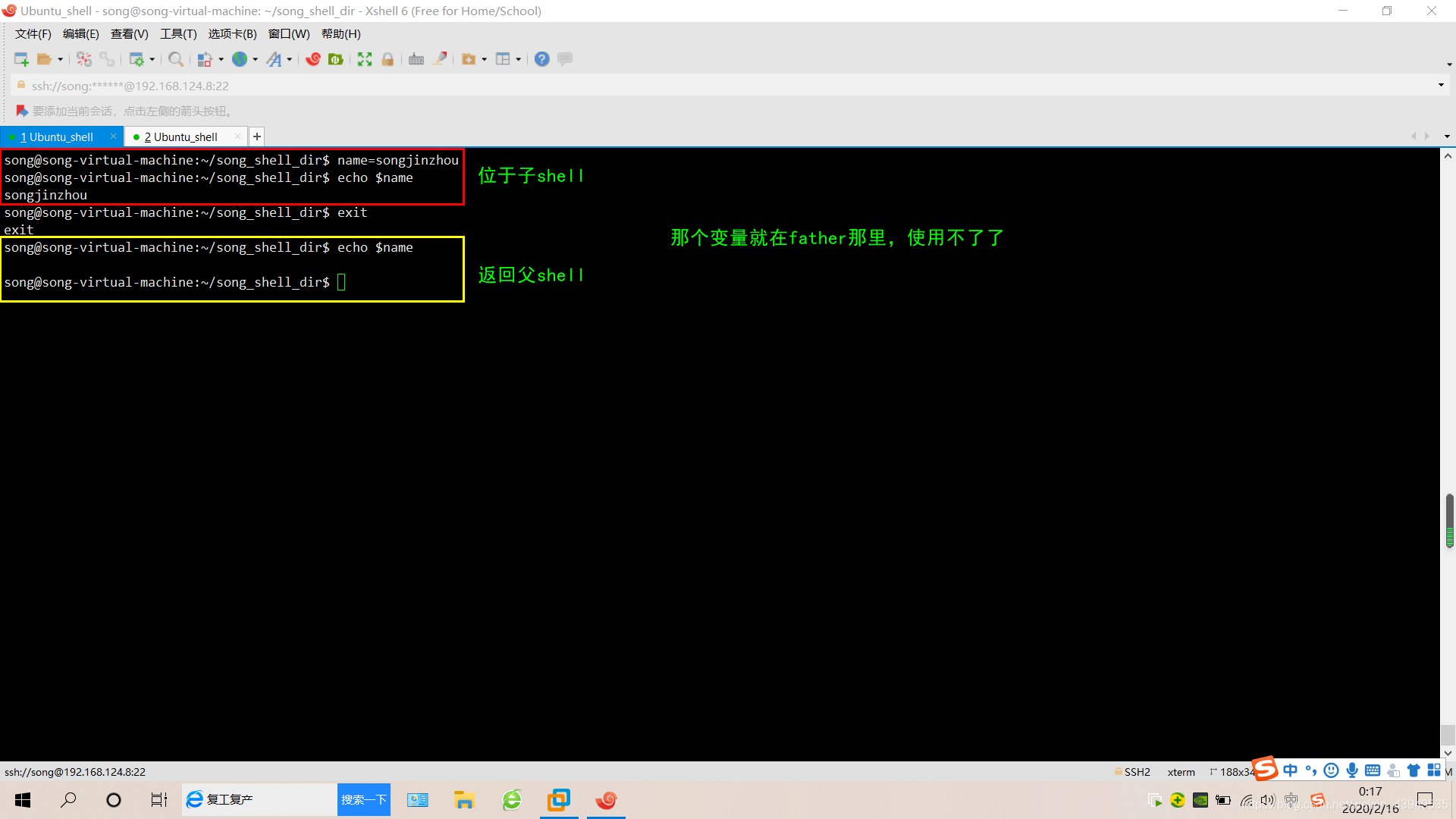Image resolution: width=1456 pixels, height=819 pixels.
Task: Add a new tab with plus button
Action: pos(257,136)
